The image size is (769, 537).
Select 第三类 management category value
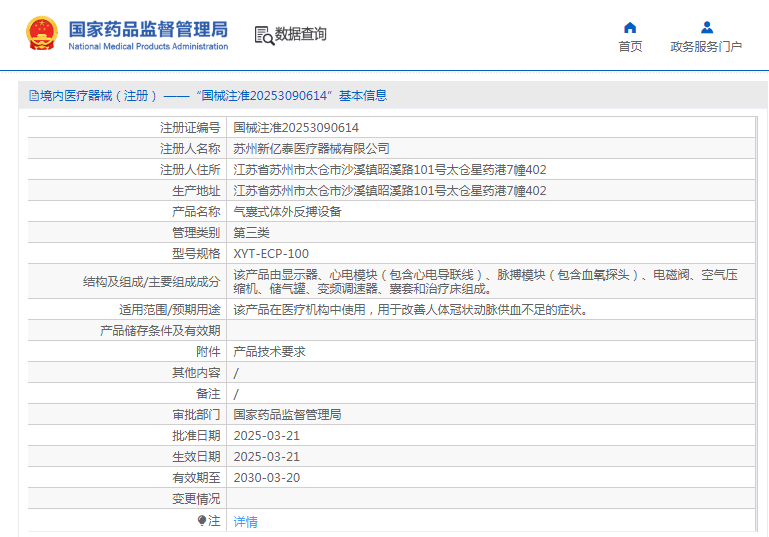(251, 233)
